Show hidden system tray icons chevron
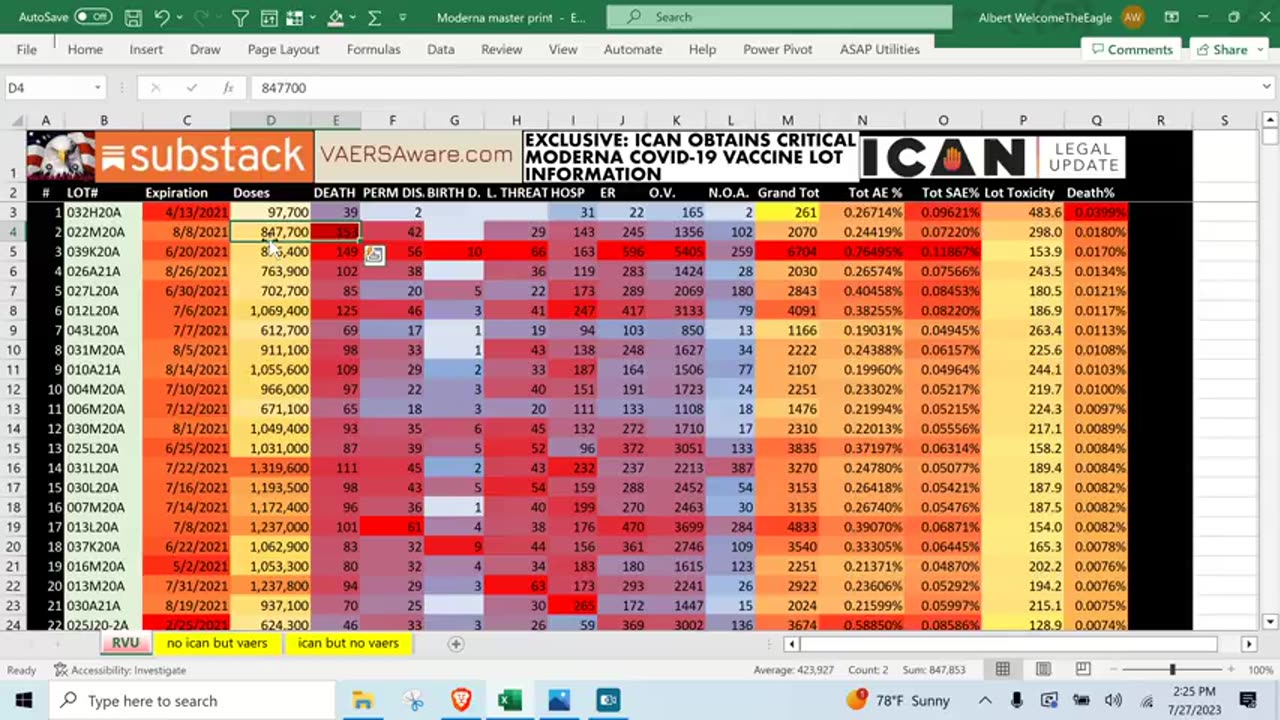1280x720 pixels. 985,700
